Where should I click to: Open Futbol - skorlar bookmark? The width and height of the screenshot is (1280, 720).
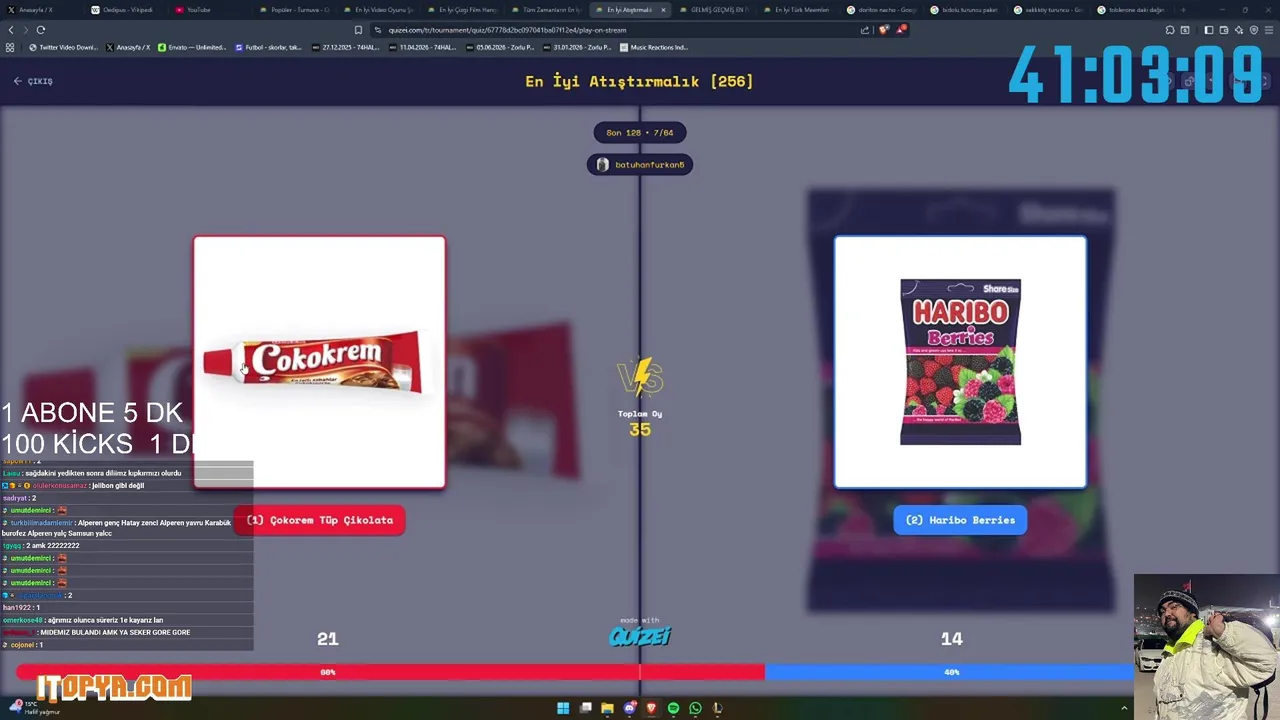pos(268,47)
